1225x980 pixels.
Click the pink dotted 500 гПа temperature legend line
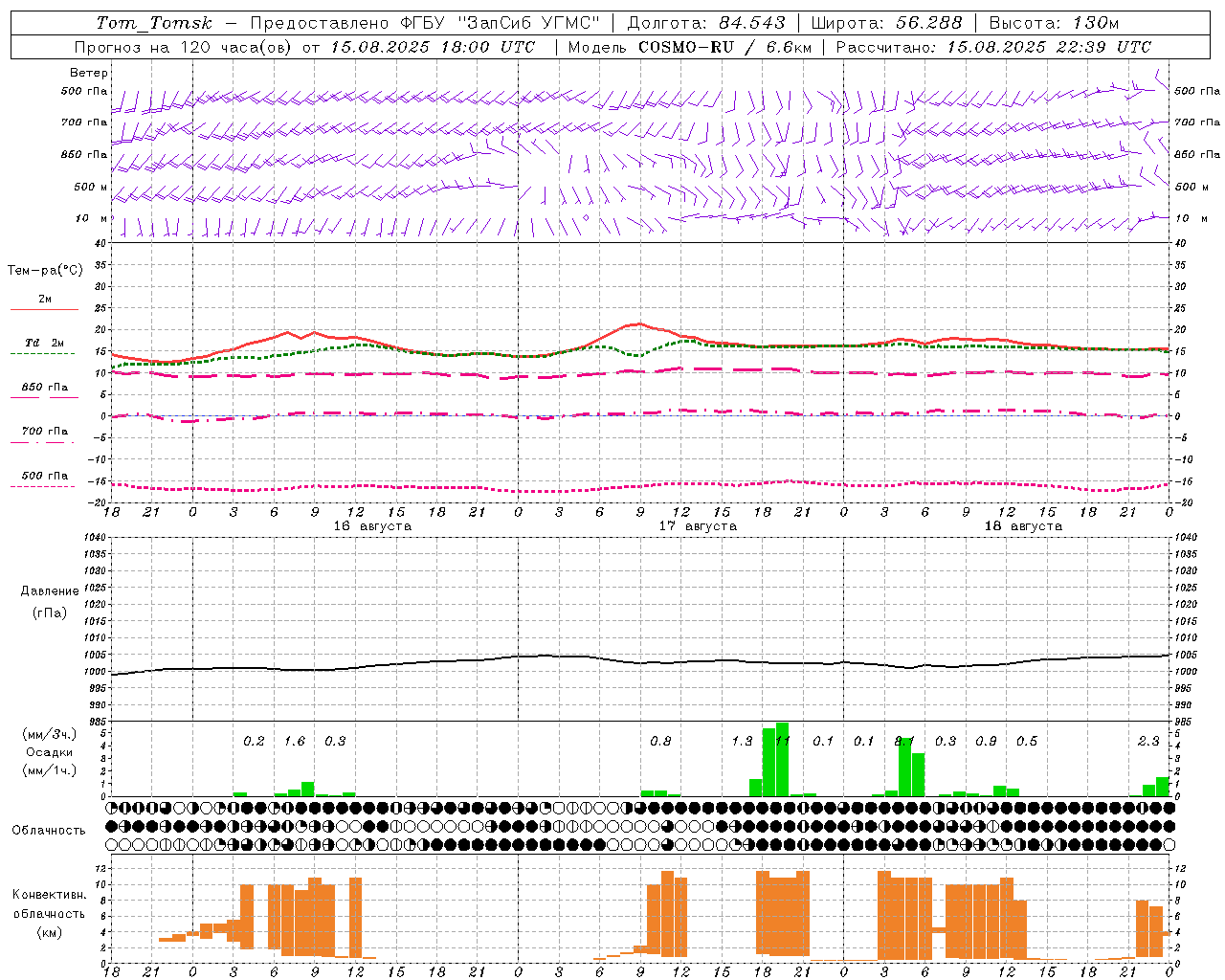click(43, 486)
